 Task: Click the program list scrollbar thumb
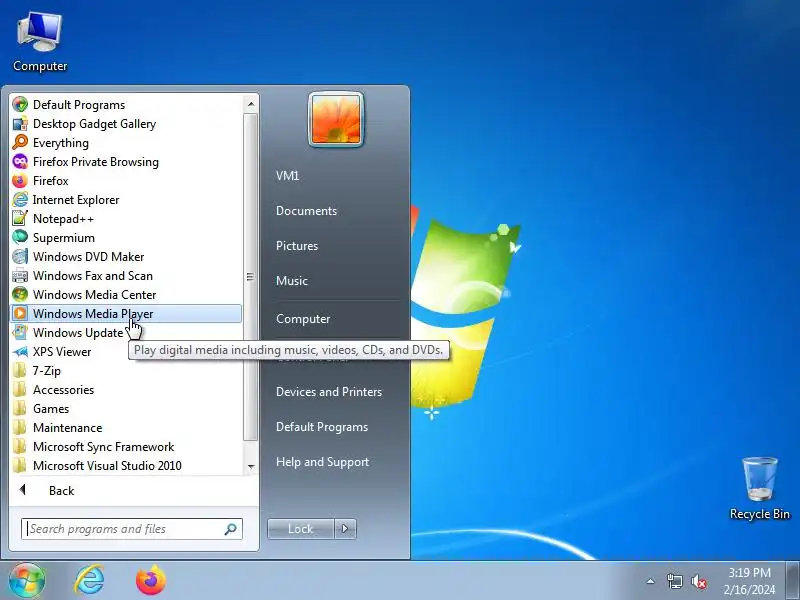(x=251, y=277)
